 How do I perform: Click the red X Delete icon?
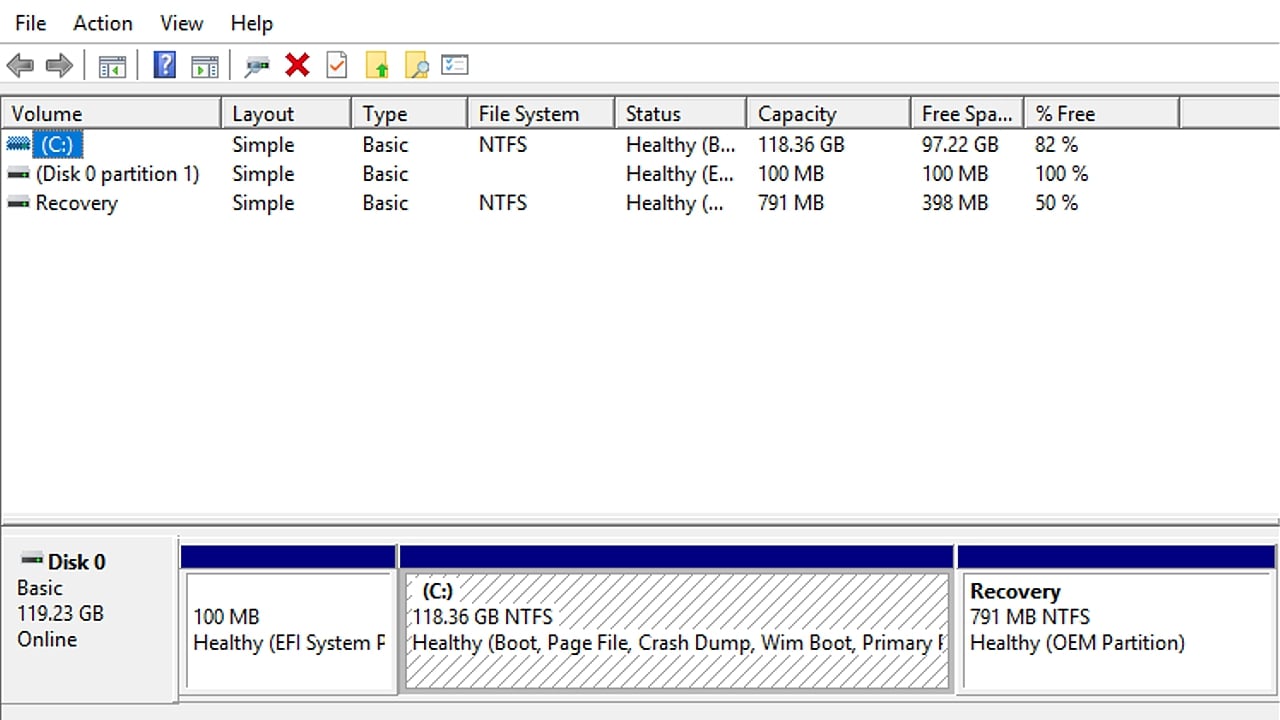297,66
